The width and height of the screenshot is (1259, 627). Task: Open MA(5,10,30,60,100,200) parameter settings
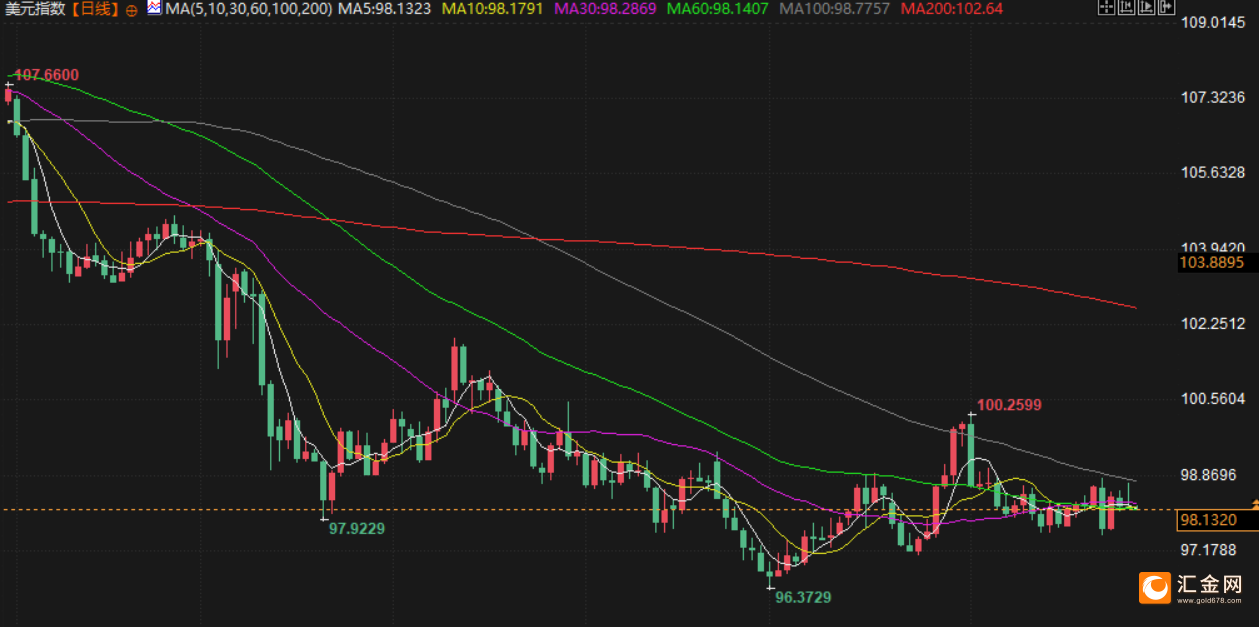click(x=248, y=8)
